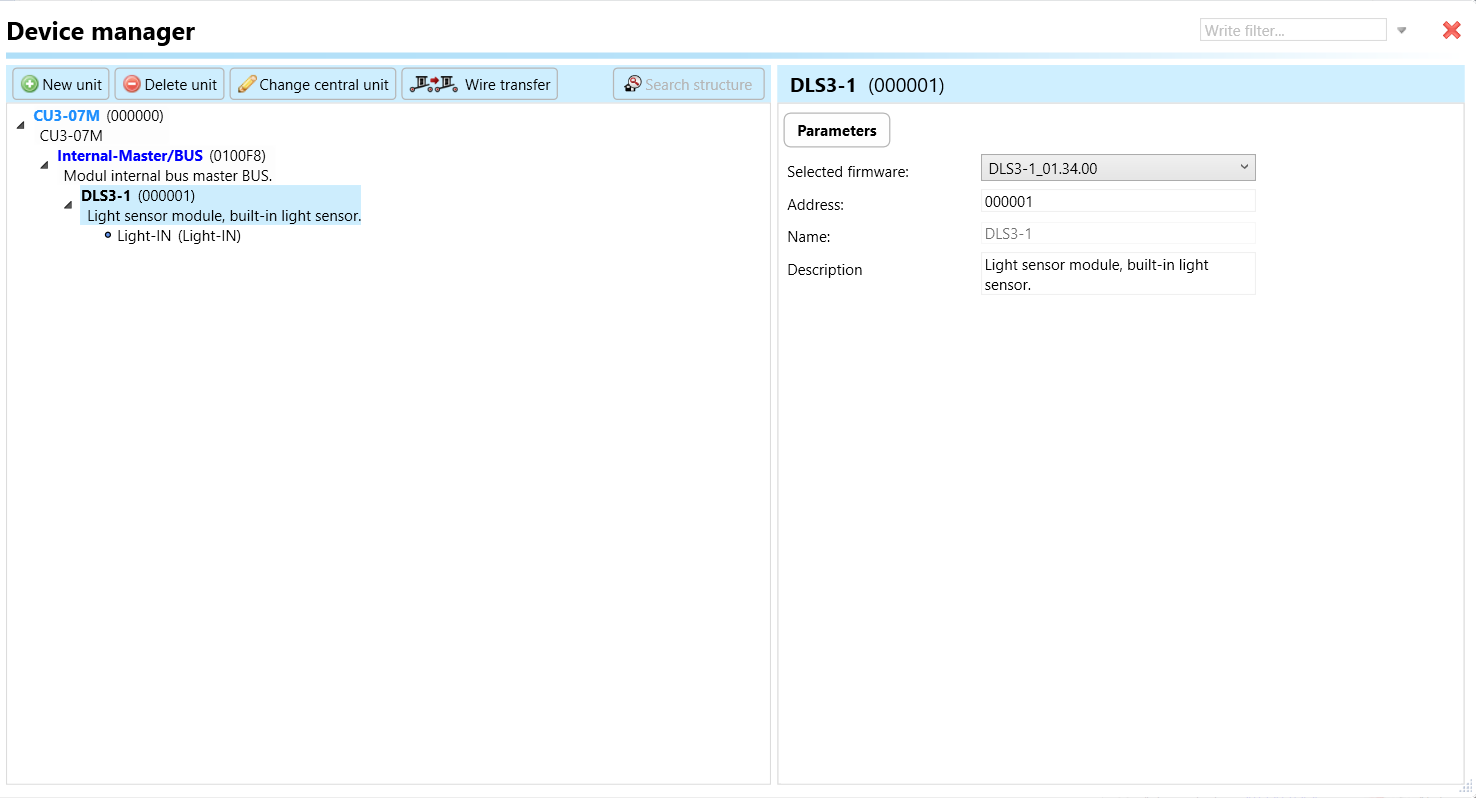Open the filter dropdown arrow
Screen dimensions: 1476x798
point(1402,31)
